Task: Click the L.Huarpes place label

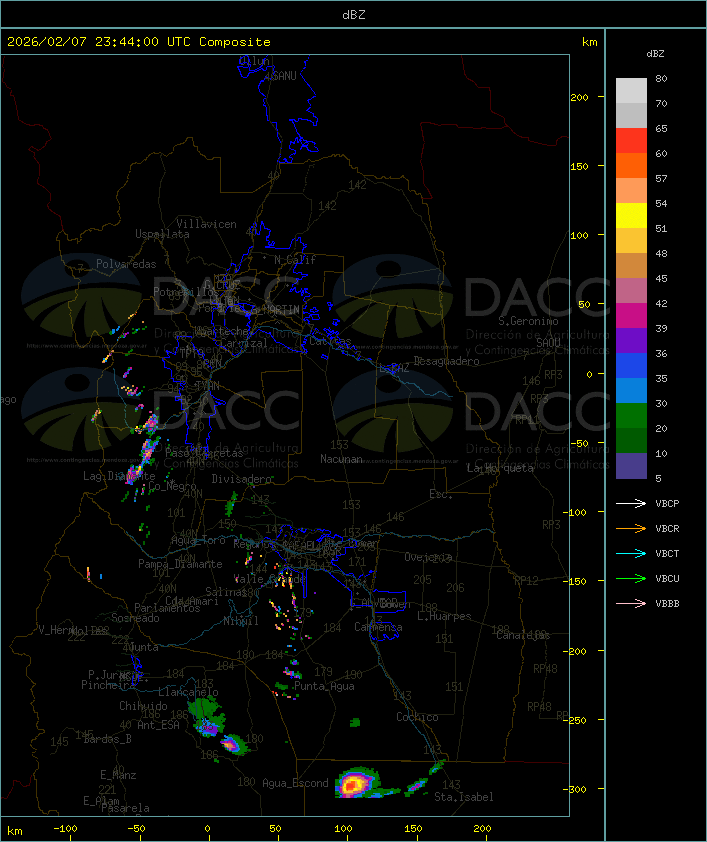Action: click(444, 616)
